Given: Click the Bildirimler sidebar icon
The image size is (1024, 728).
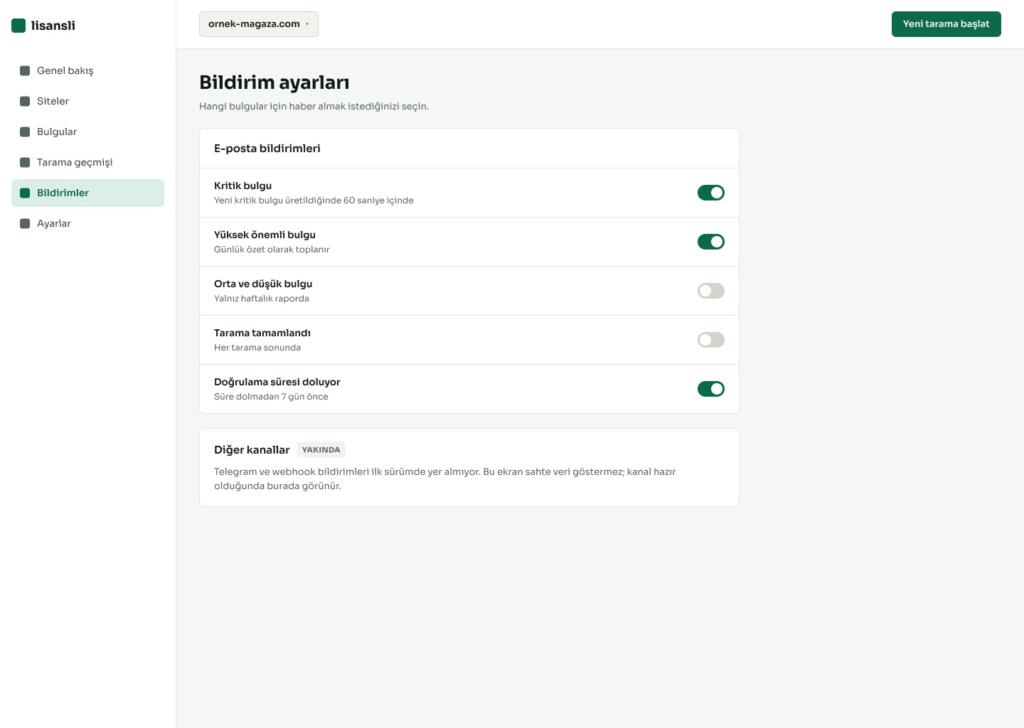Looking at the screenshot, I should [x=25, y=193].
